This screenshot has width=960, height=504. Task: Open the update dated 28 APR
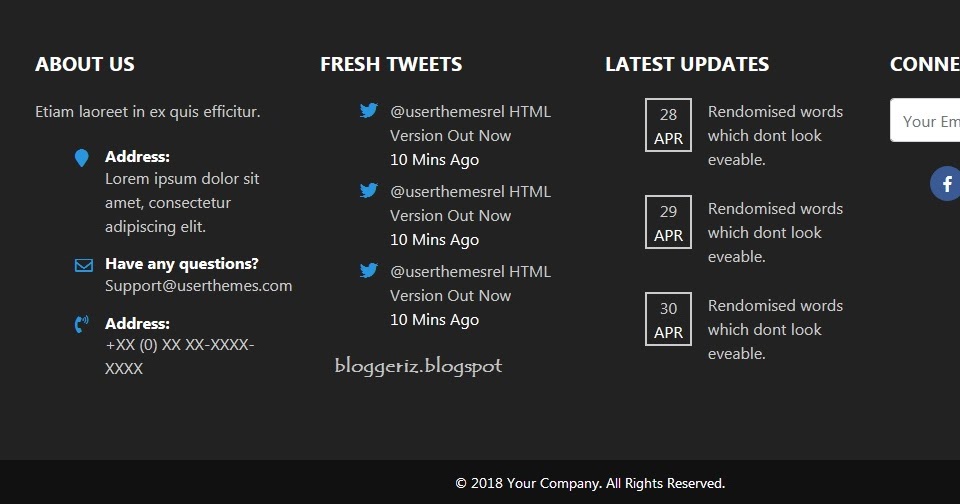tap(775, 135)
